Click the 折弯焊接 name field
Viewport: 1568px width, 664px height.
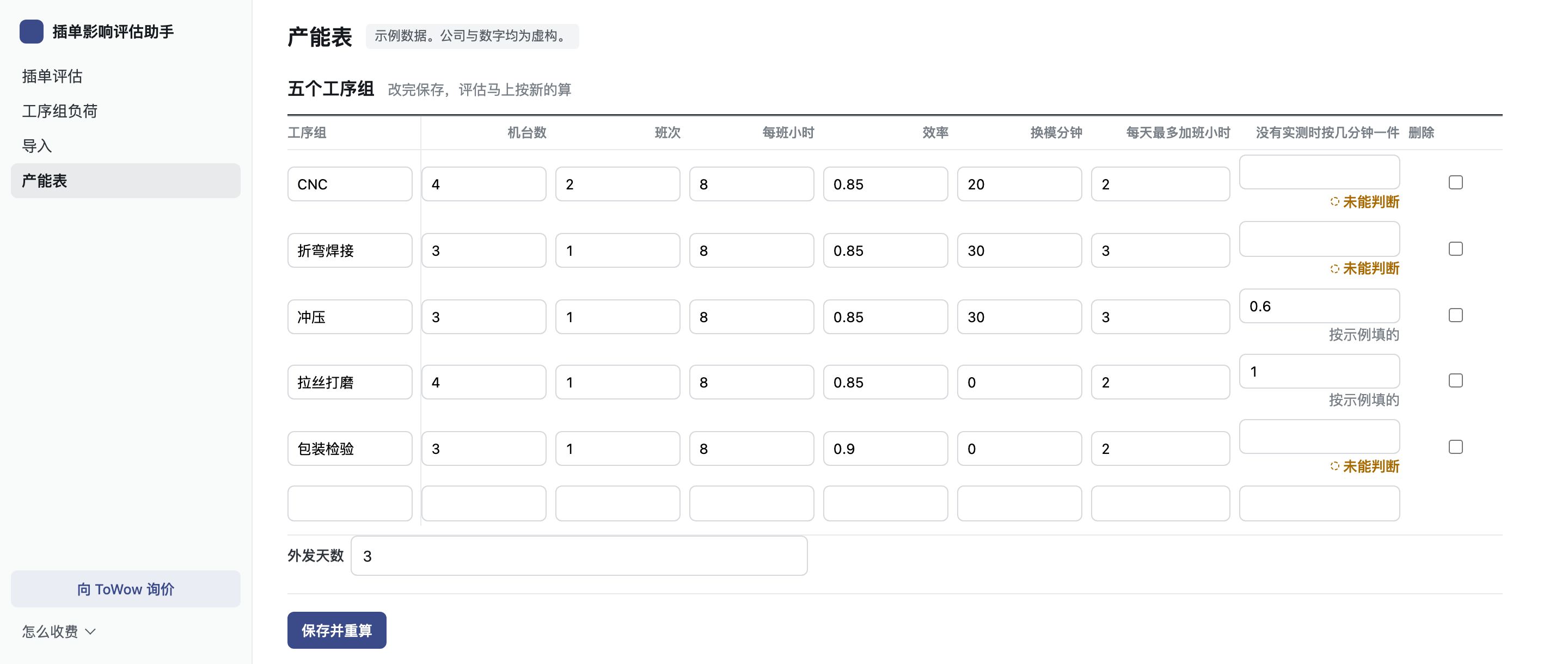click(350, 250)
